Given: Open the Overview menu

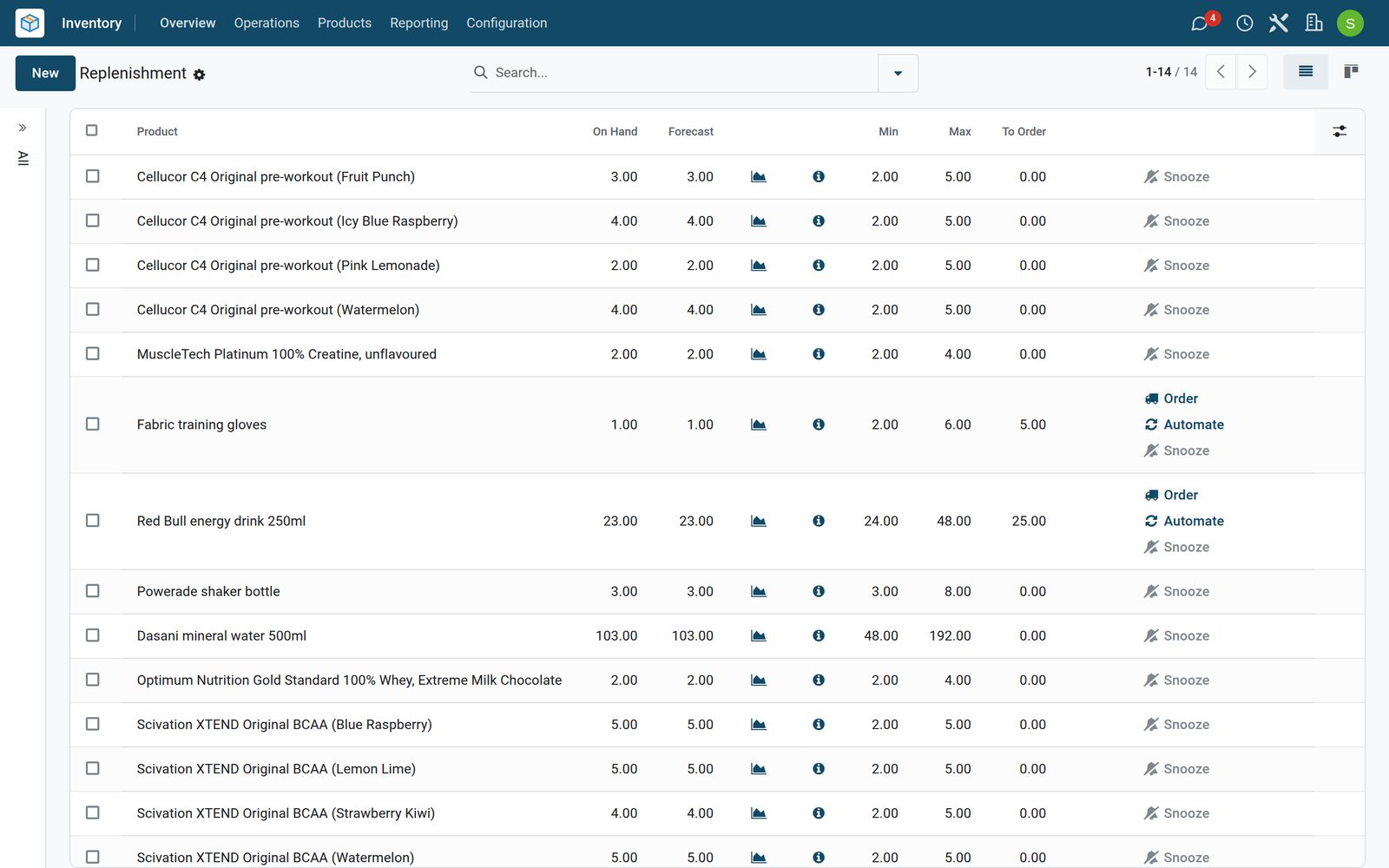Looking at the screenshot, I should pos(188,23).
